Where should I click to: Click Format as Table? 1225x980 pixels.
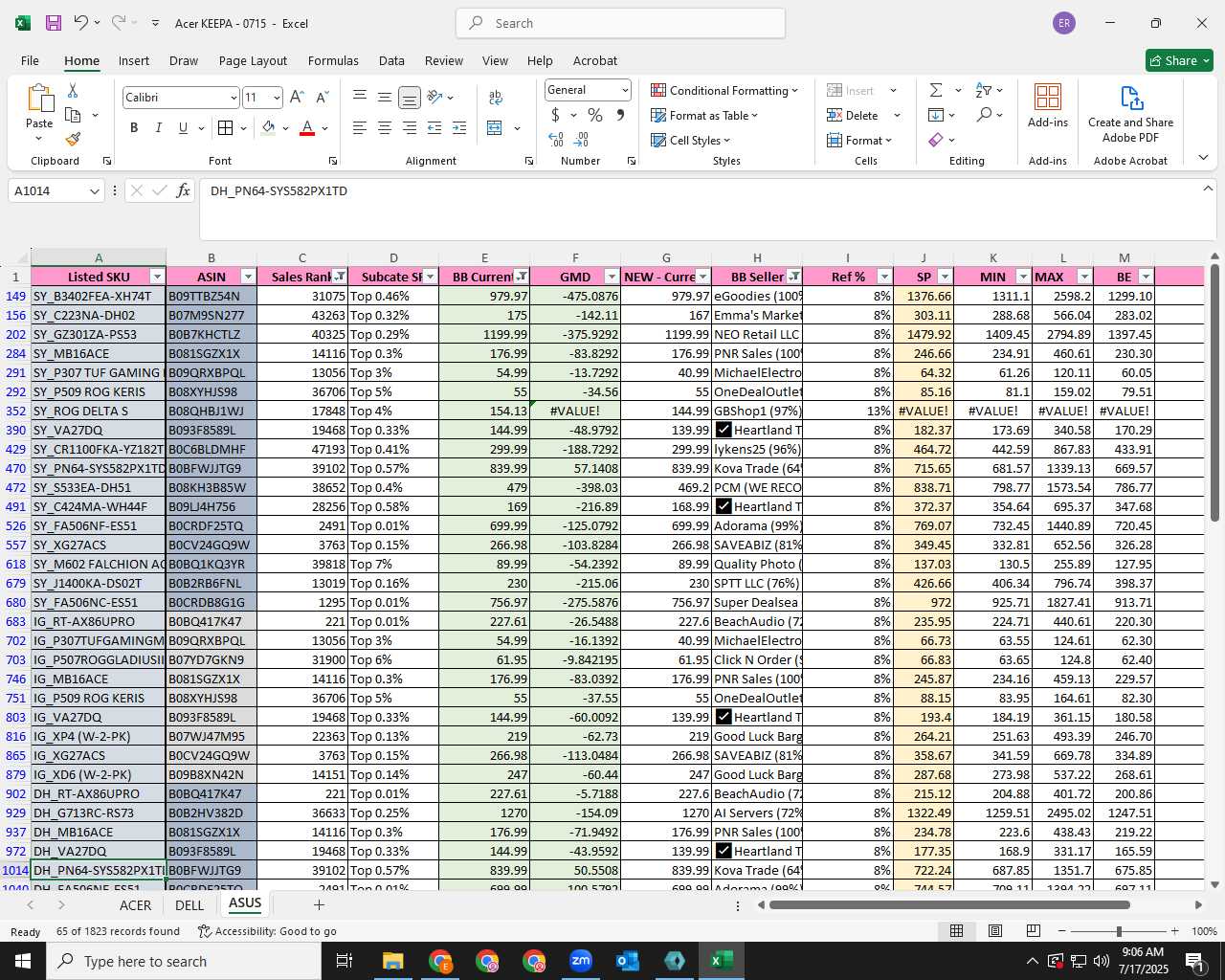tap(704, 115)
